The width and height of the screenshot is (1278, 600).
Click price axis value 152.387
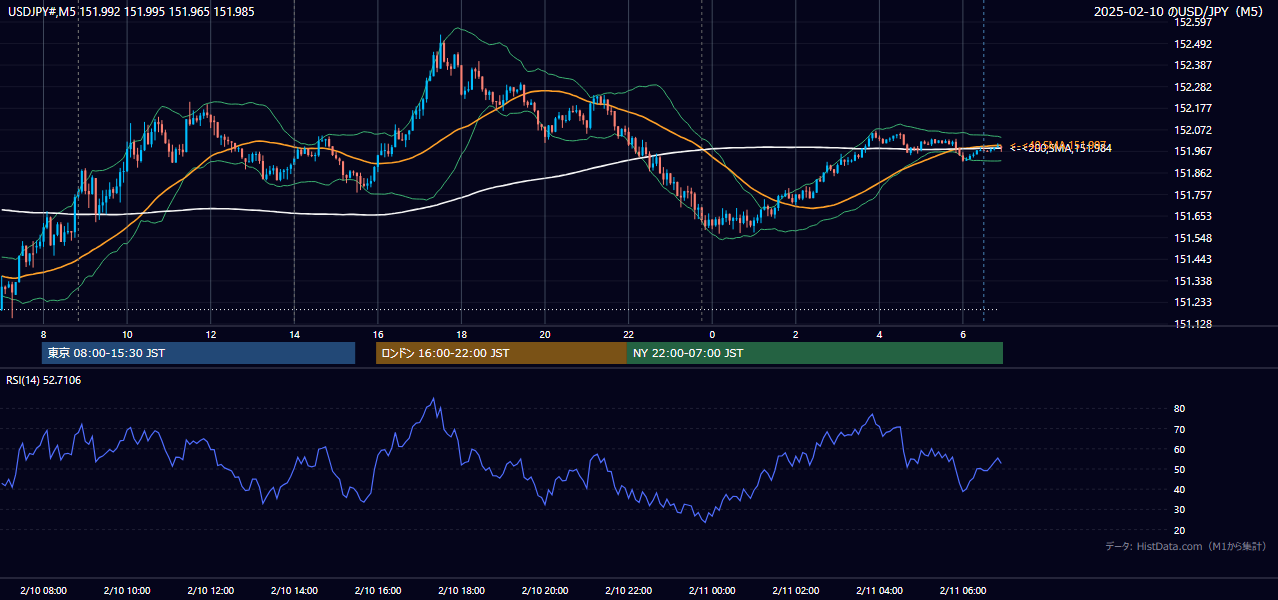coord(1194,66)
